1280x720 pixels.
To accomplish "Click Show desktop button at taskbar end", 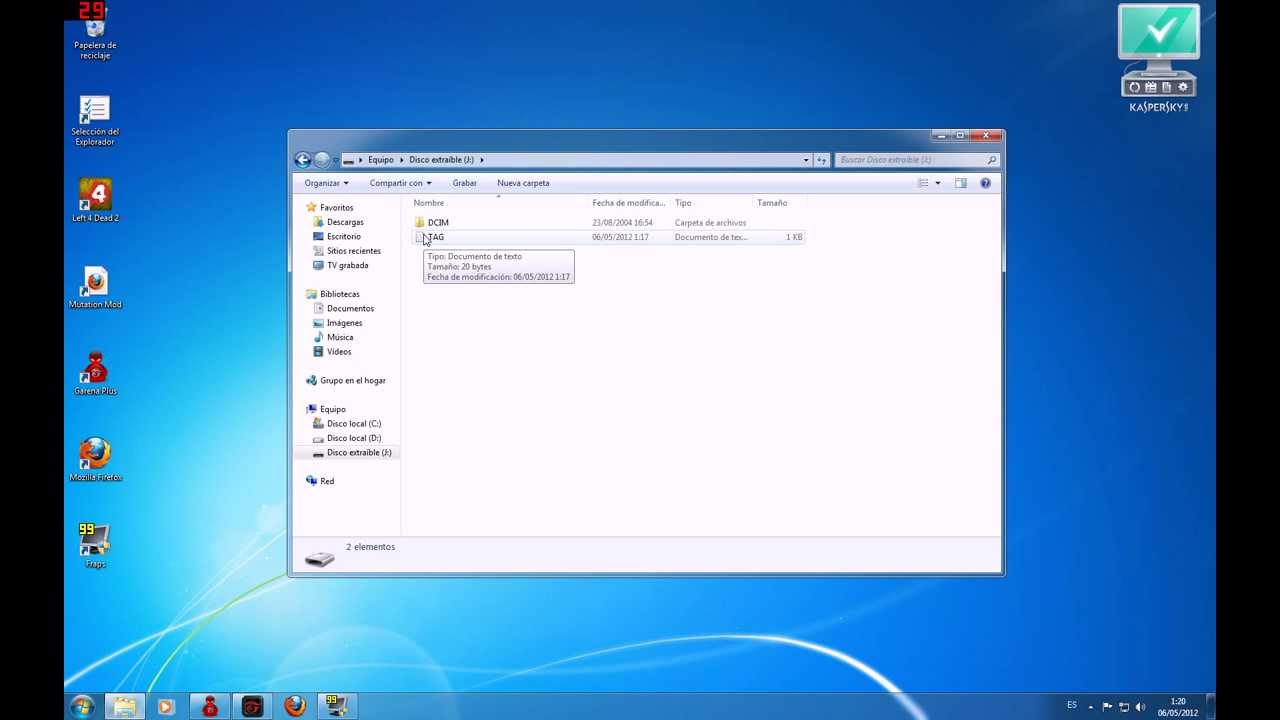I will click(1210, 706).
